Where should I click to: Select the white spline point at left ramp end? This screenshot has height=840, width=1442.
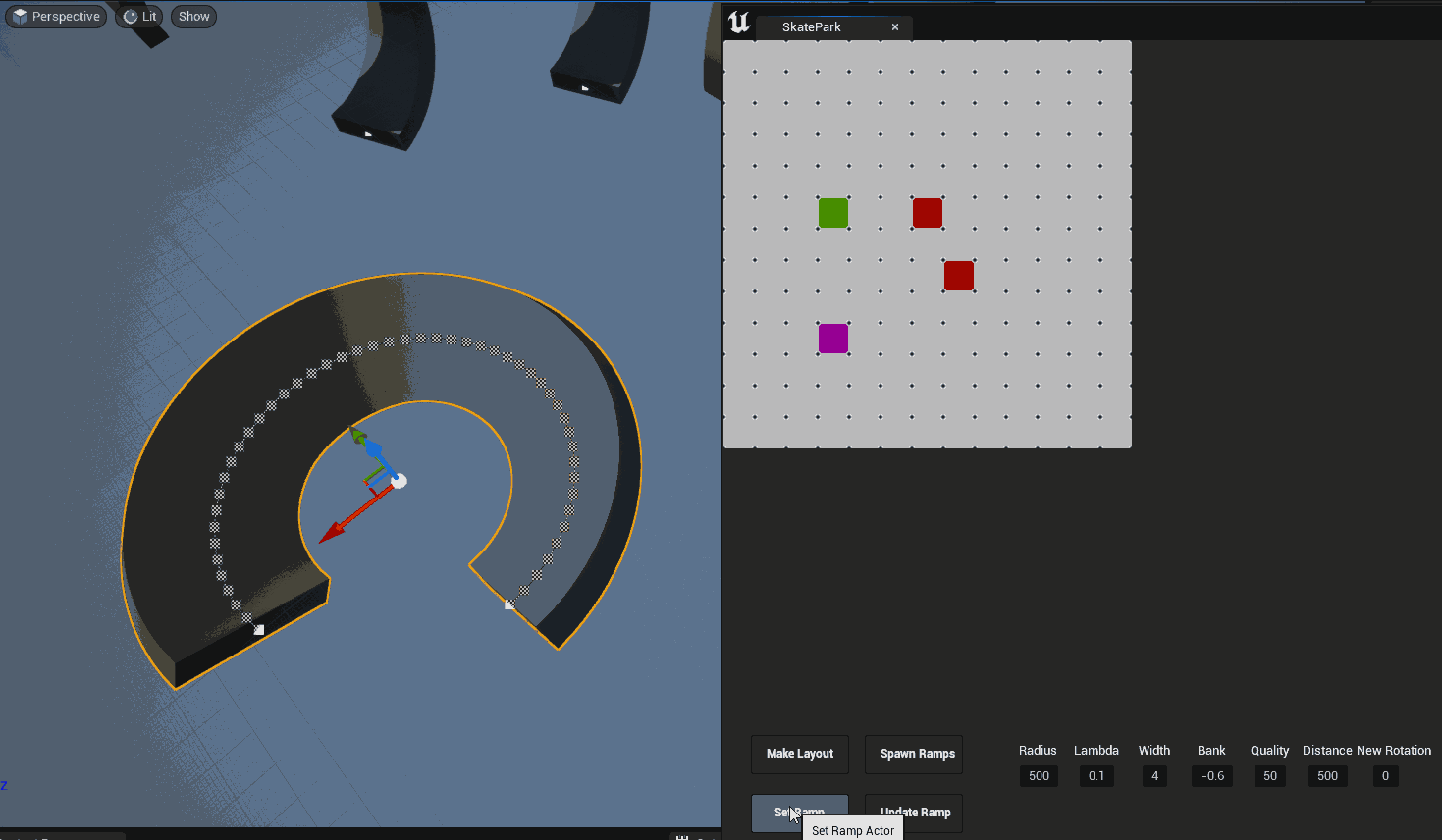259,630
